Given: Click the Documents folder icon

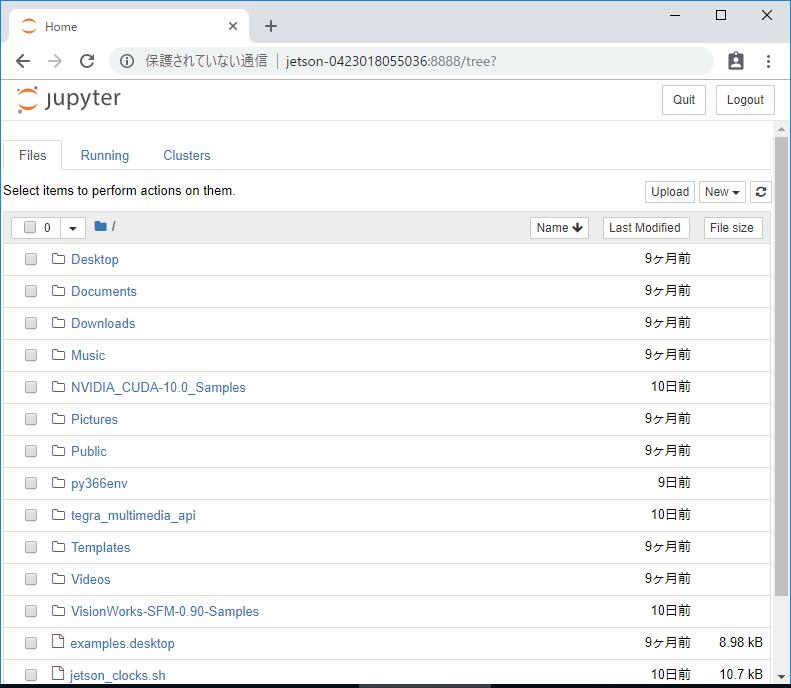Looking at the screenshot, I should click(x=59, y=291).
